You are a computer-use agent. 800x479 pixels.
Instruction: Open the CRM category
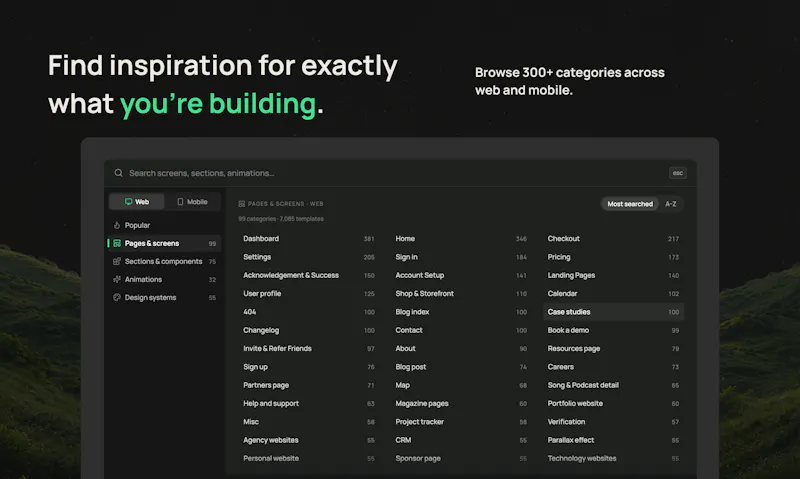[461, 440]
